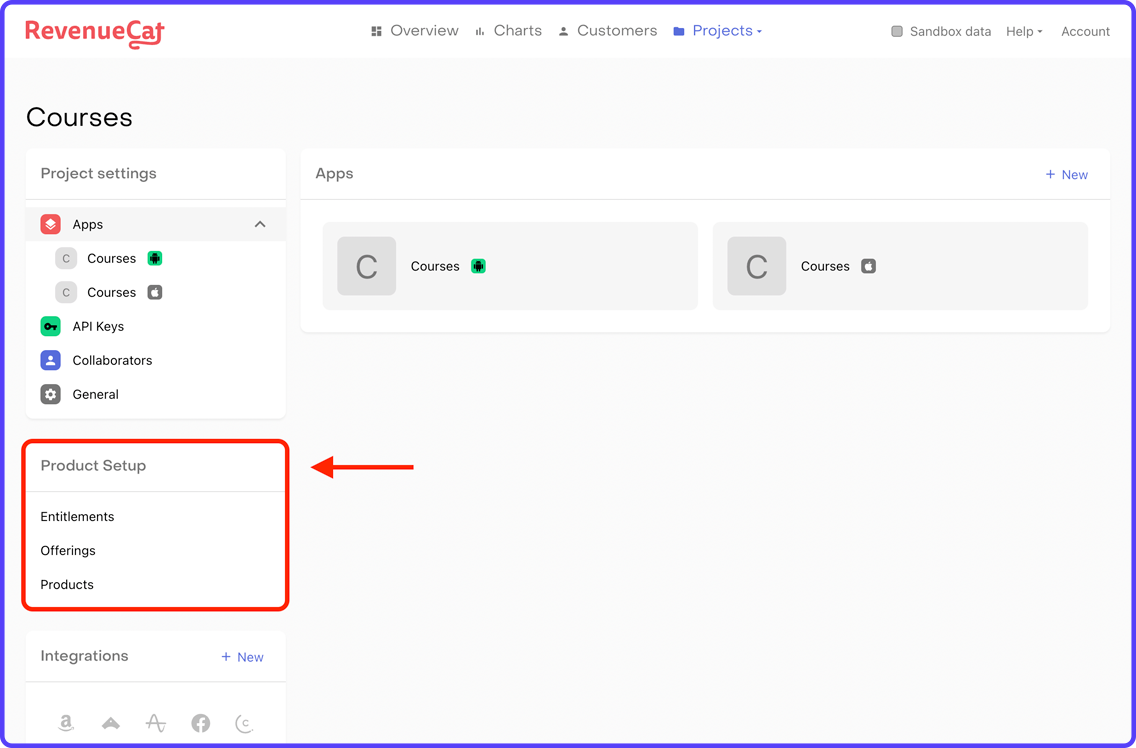Collapse the Apps section chevron
The image size is (1136, 748).
point(260,225)
